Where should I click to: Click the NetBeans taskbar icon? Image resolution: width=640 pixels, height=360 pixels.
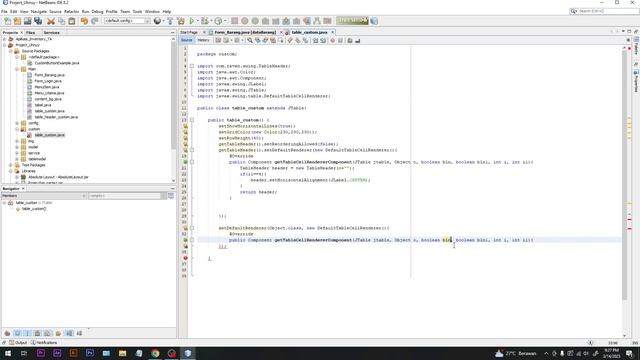point(188,353)
